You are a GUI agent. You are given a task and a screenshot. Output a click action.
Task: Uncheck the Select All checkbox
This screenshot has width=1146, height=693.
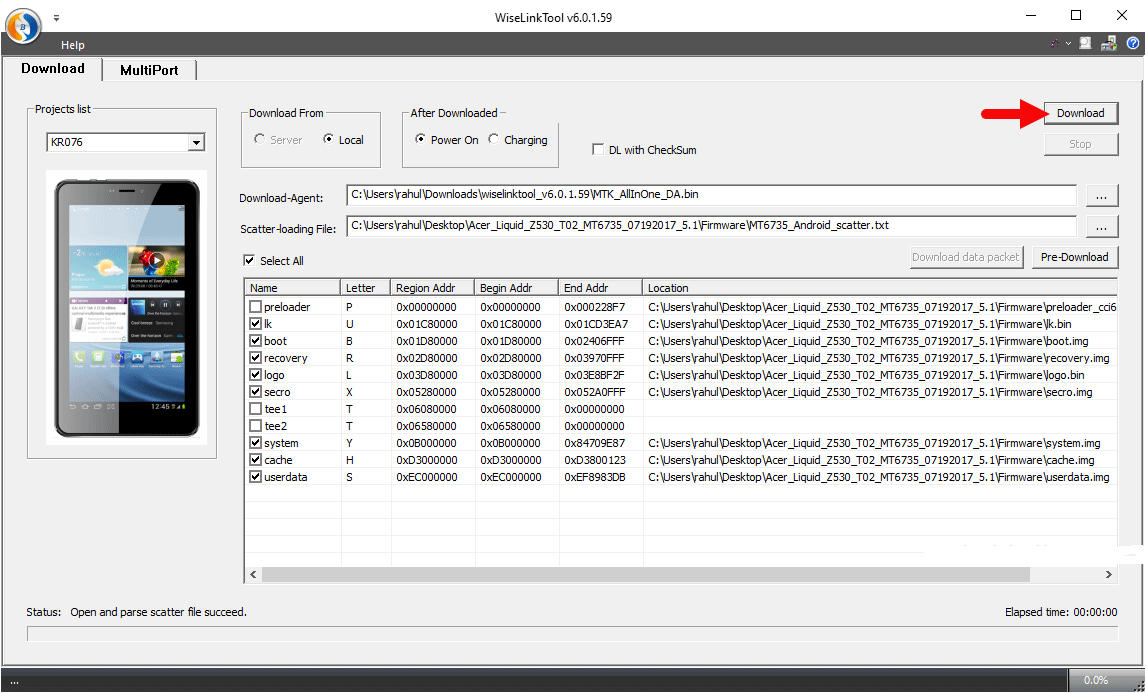tap(249, 261)
